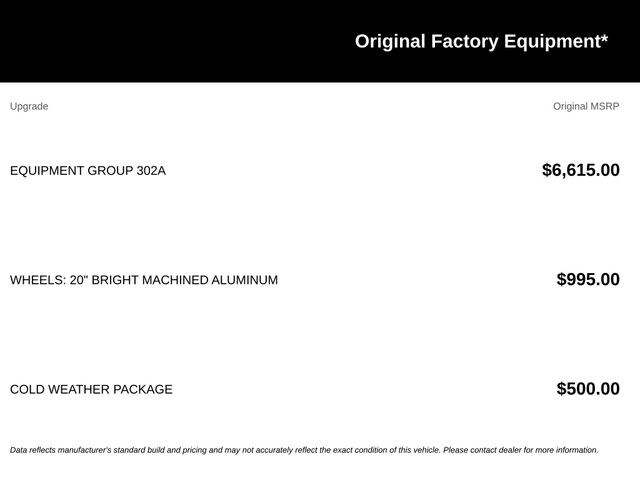The image size is (640, 480).
Task: Select the Original MSRP column header
Action: coord(586,107)
